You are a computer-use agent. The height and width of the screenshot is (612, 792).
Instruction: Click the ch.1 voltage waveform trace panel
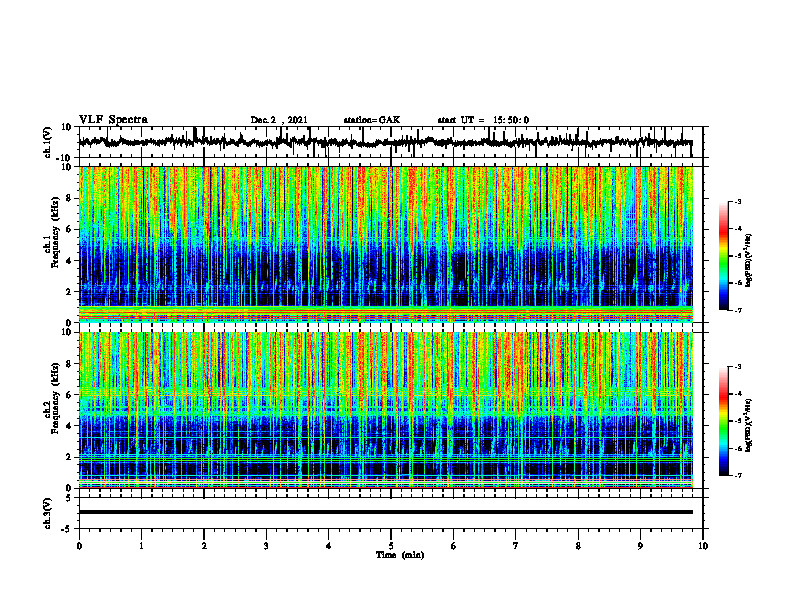pyautogui.click(x=391, y=142)
